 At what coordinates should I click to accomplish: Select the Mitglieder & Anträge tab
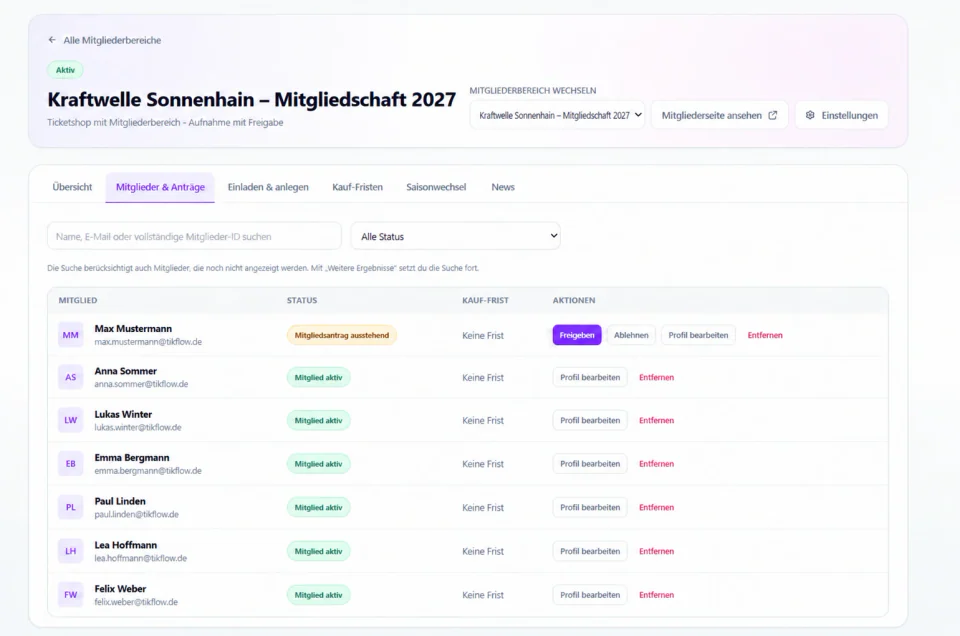(160, 187)
